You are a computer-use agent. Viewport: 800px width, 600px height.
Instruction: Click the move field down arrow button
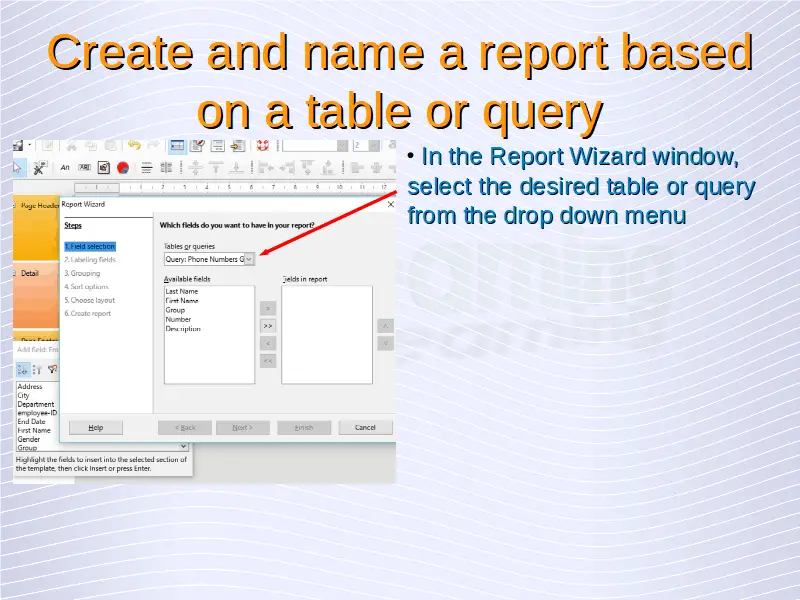click(x=385, y=343)
